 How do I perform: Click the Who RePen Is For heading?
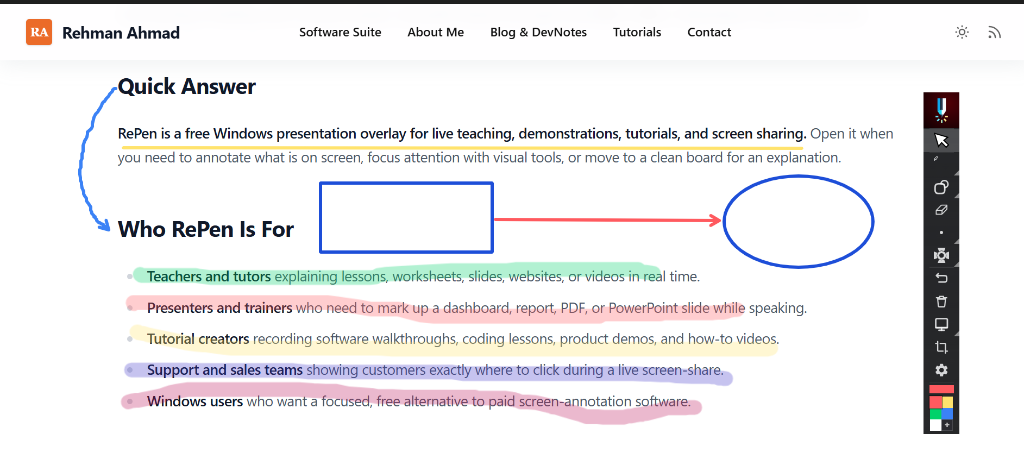[206, 229]
